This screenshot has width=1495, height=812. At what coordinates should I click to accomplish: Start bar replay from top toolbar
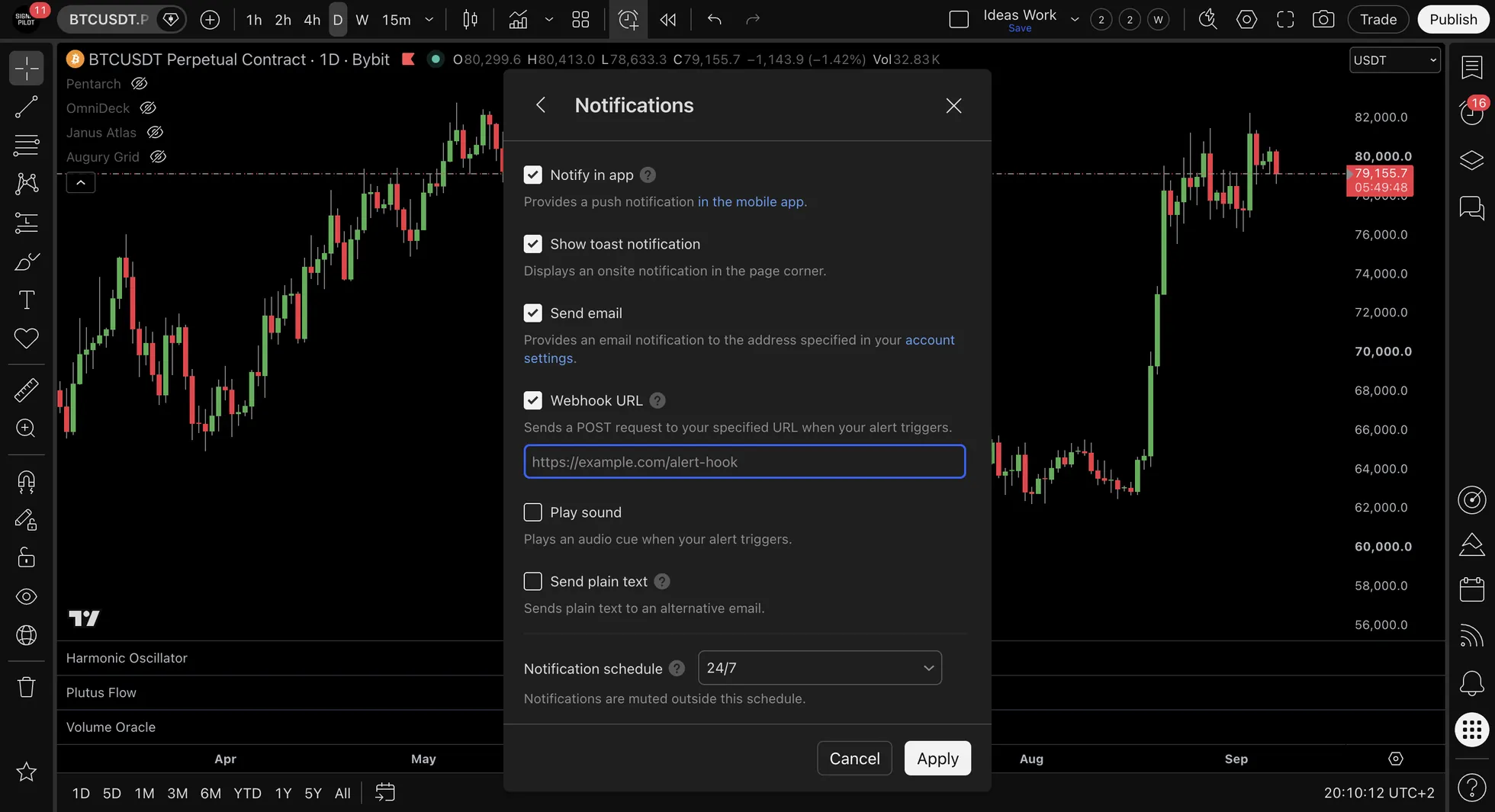668,19
